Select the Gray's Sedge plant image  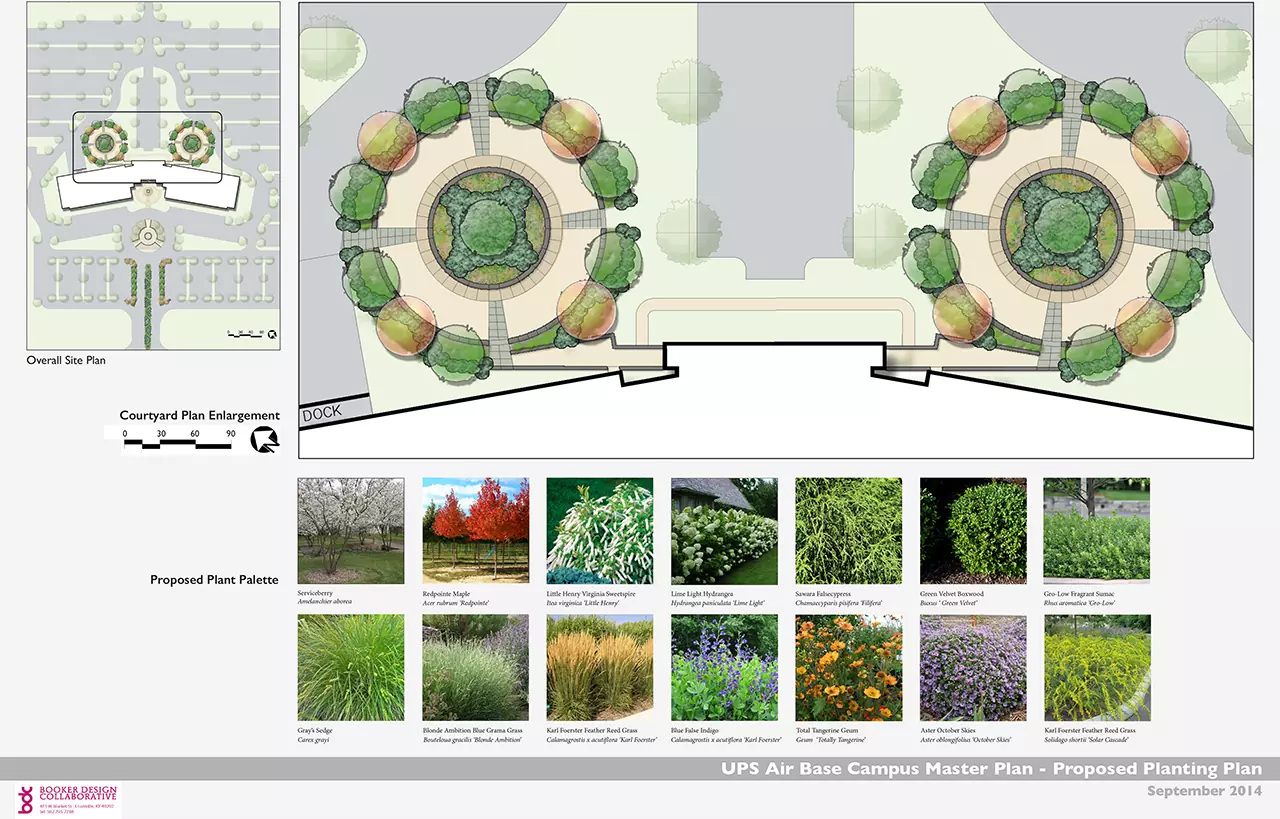351,667
